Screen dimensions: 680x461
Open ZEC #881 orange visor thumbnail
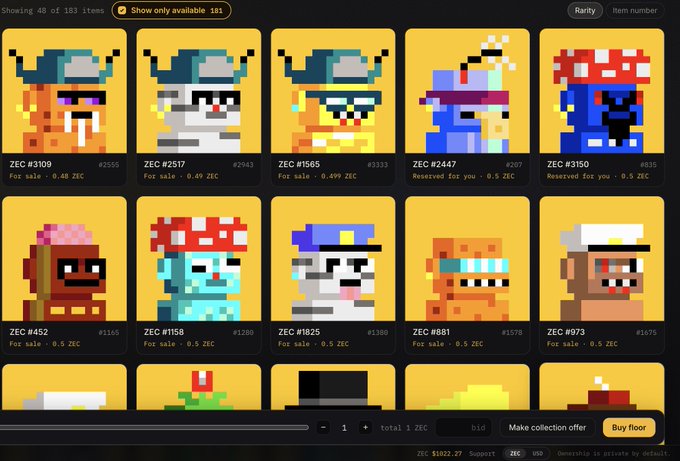[x=468, y=258]
